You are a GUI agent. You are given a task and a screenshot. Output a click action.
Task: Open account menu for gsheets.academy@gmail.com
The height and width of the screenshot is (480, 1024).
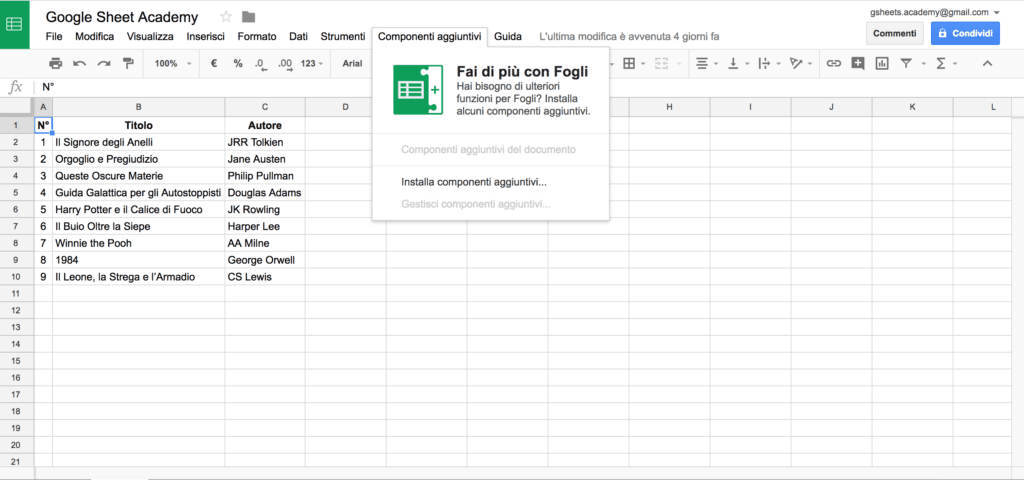pos(935,12)
